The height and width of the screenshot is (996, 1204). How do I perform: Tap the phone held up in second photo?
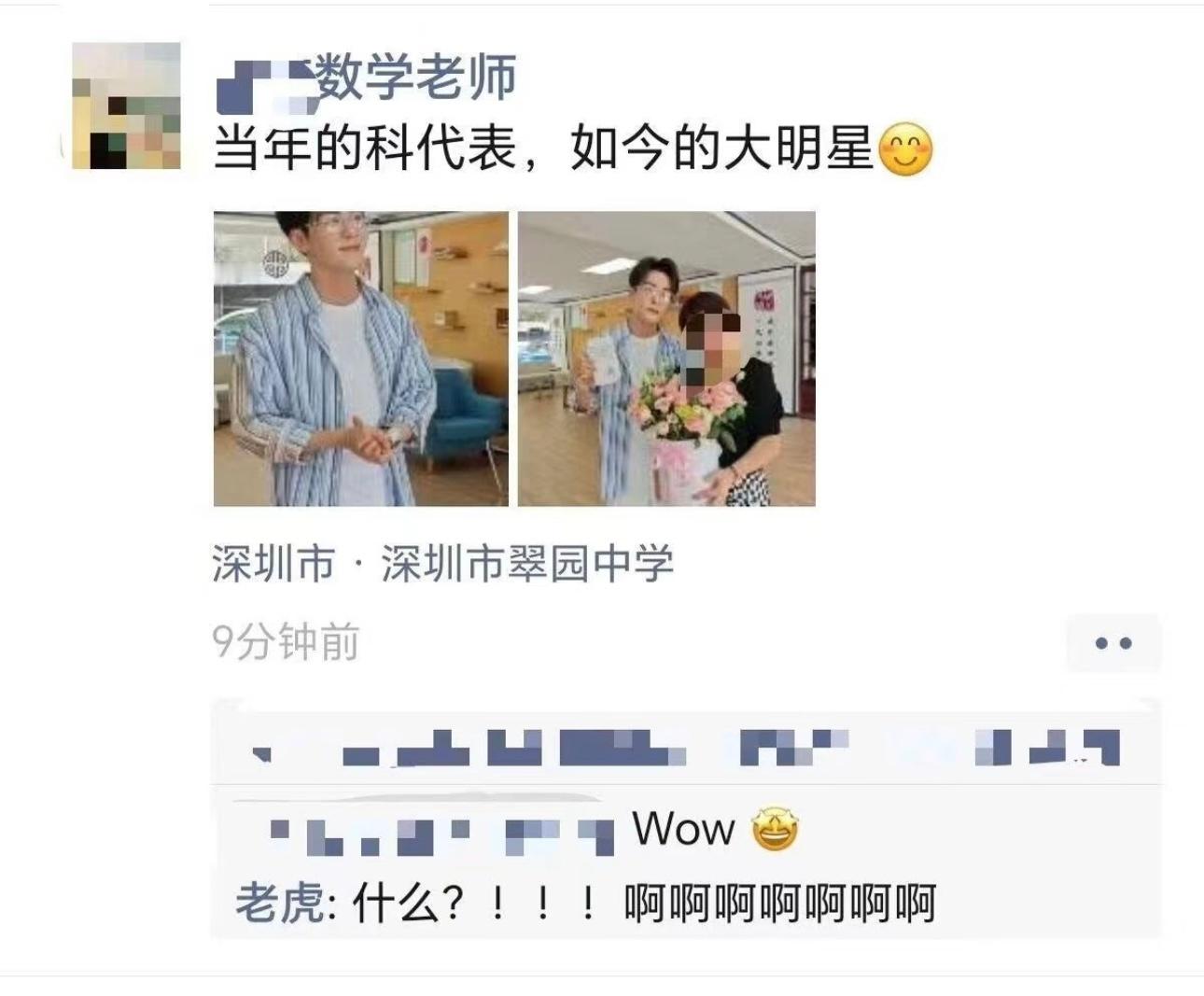[603, 359]
